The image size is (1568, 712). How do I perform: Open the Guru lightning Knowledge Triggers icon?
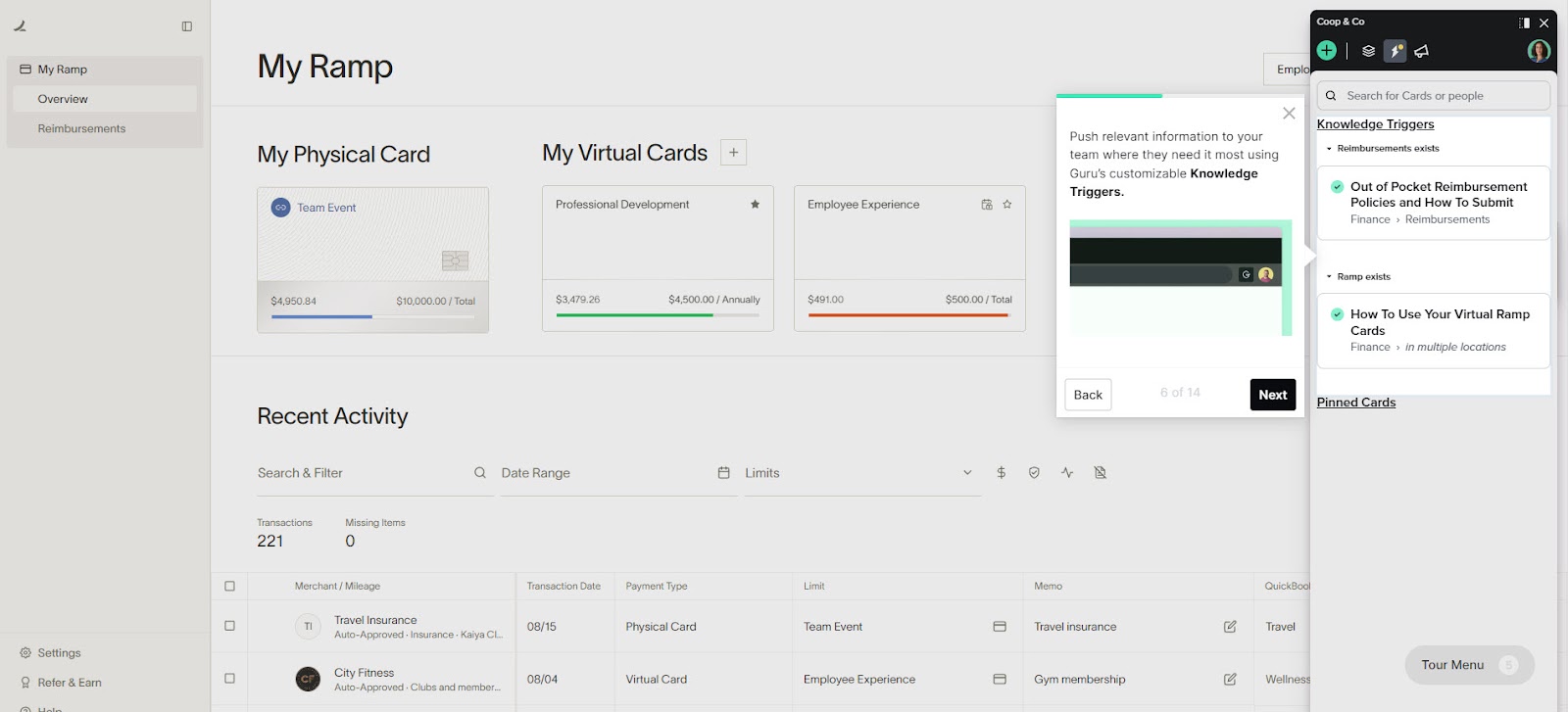pos(1396,51)
